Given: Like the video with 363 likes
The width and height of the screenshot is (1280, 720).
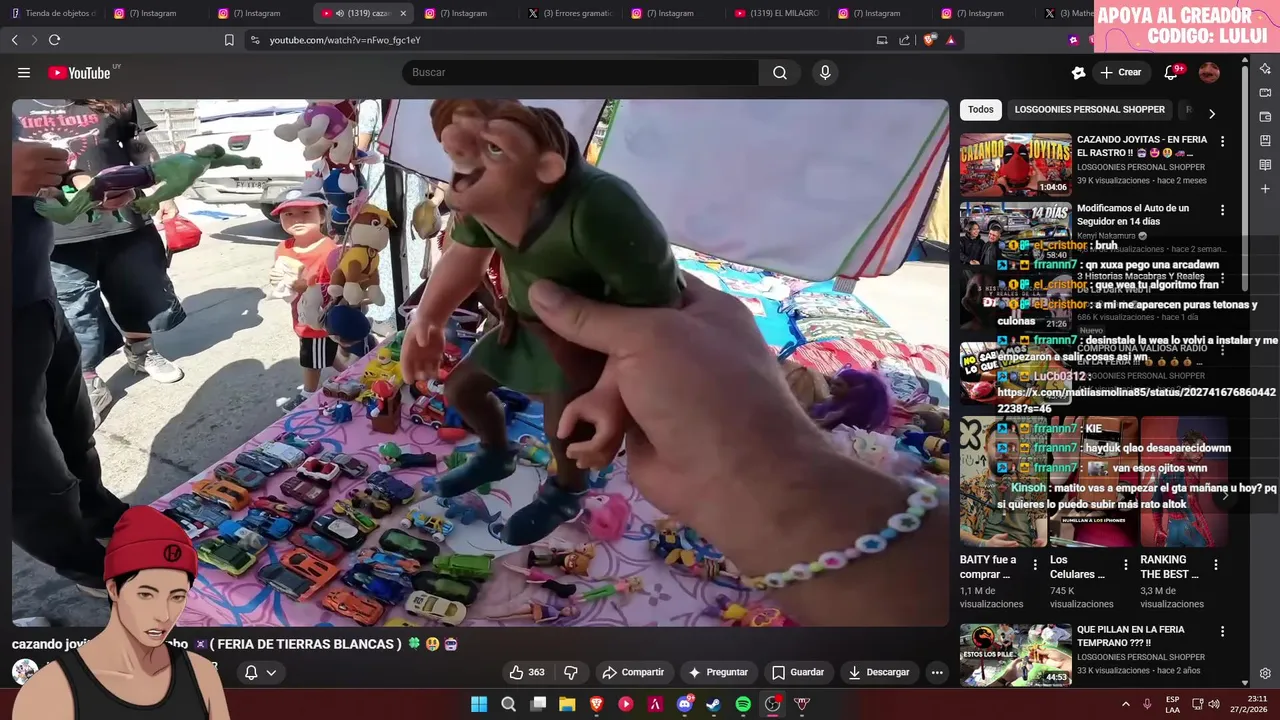Looking at the screenshot, I should coord(527,673).
